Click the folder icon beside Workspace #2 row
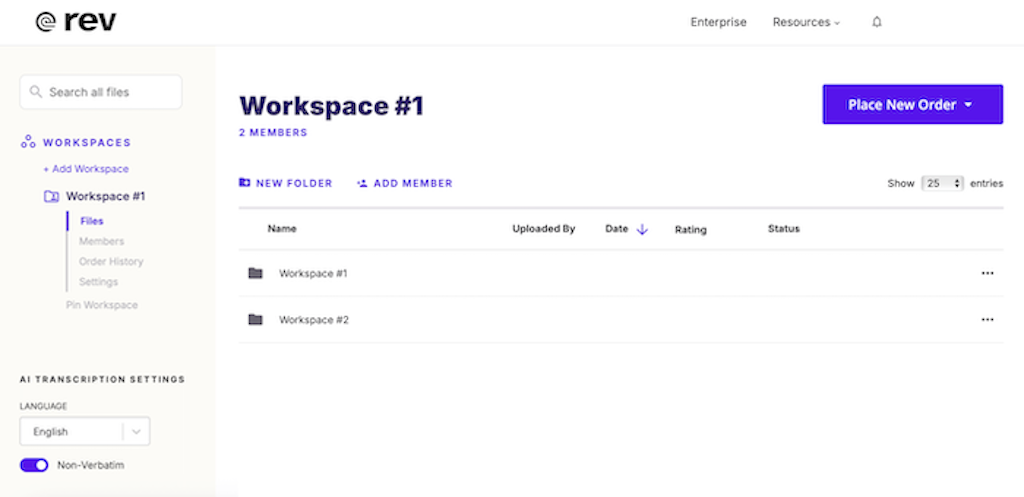 tap(255, 320)
